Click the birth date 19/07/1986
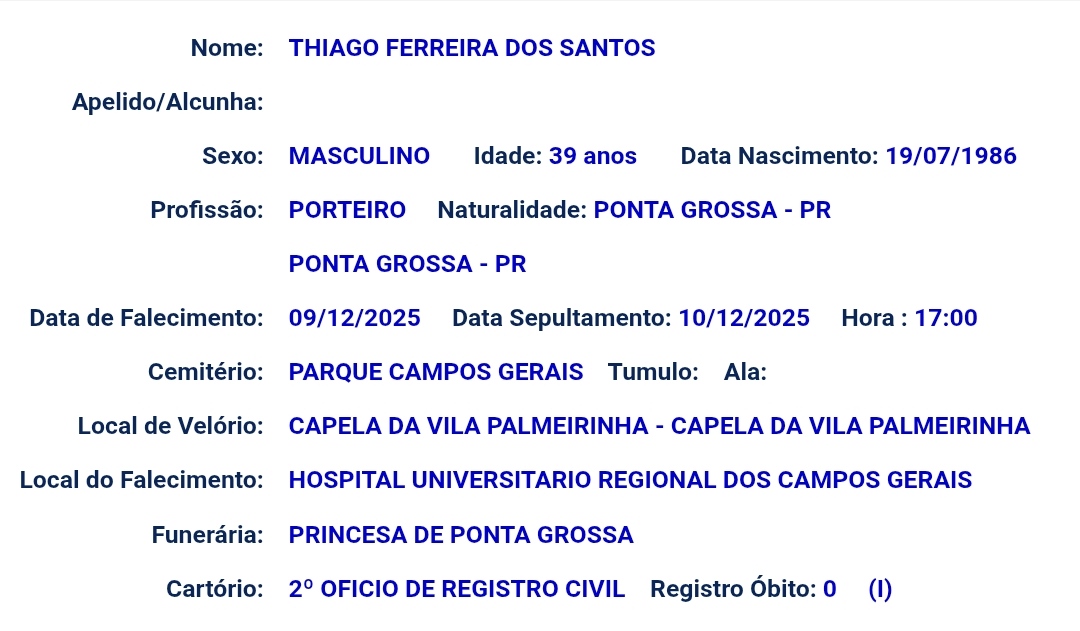 click(950, 156)
